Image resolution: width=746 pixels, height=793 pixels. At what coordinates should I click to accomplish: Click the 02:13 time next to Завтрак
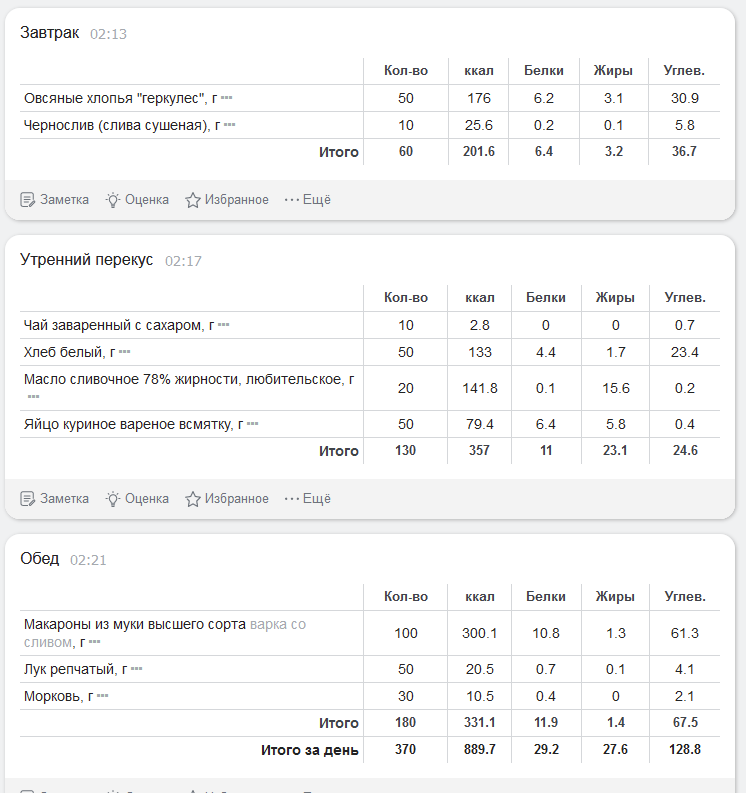pyautogui.click(x=108, y=34)
